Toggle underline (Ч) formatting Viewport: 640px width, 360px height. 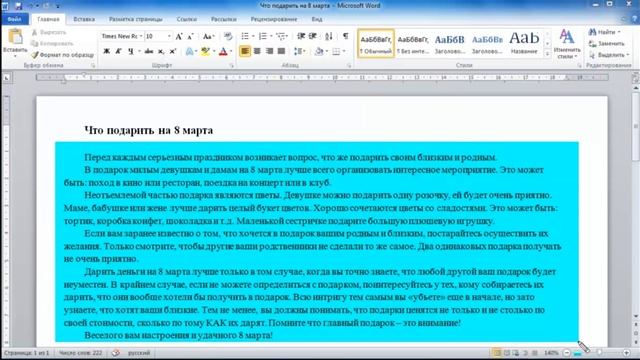131,51
